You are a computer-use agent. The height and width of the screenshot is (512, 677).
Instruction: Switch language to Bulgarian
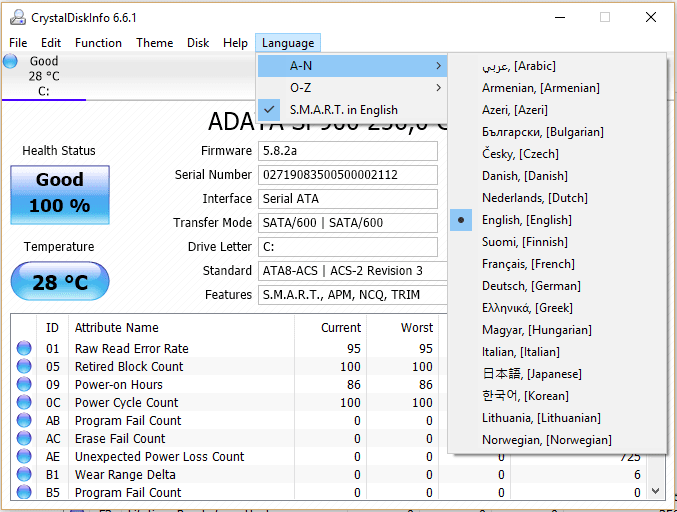pos(557,132)
